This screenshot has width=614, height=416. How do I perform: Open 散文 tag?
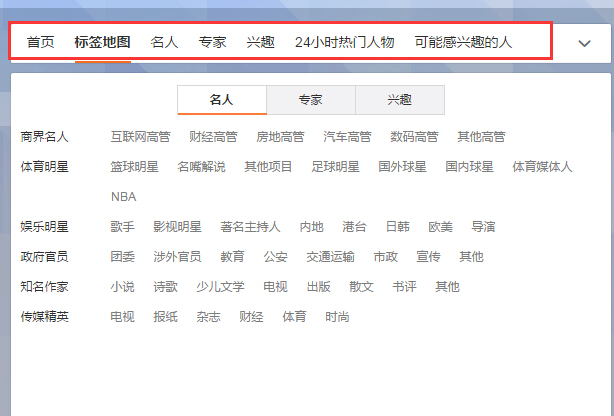(361, 287)
